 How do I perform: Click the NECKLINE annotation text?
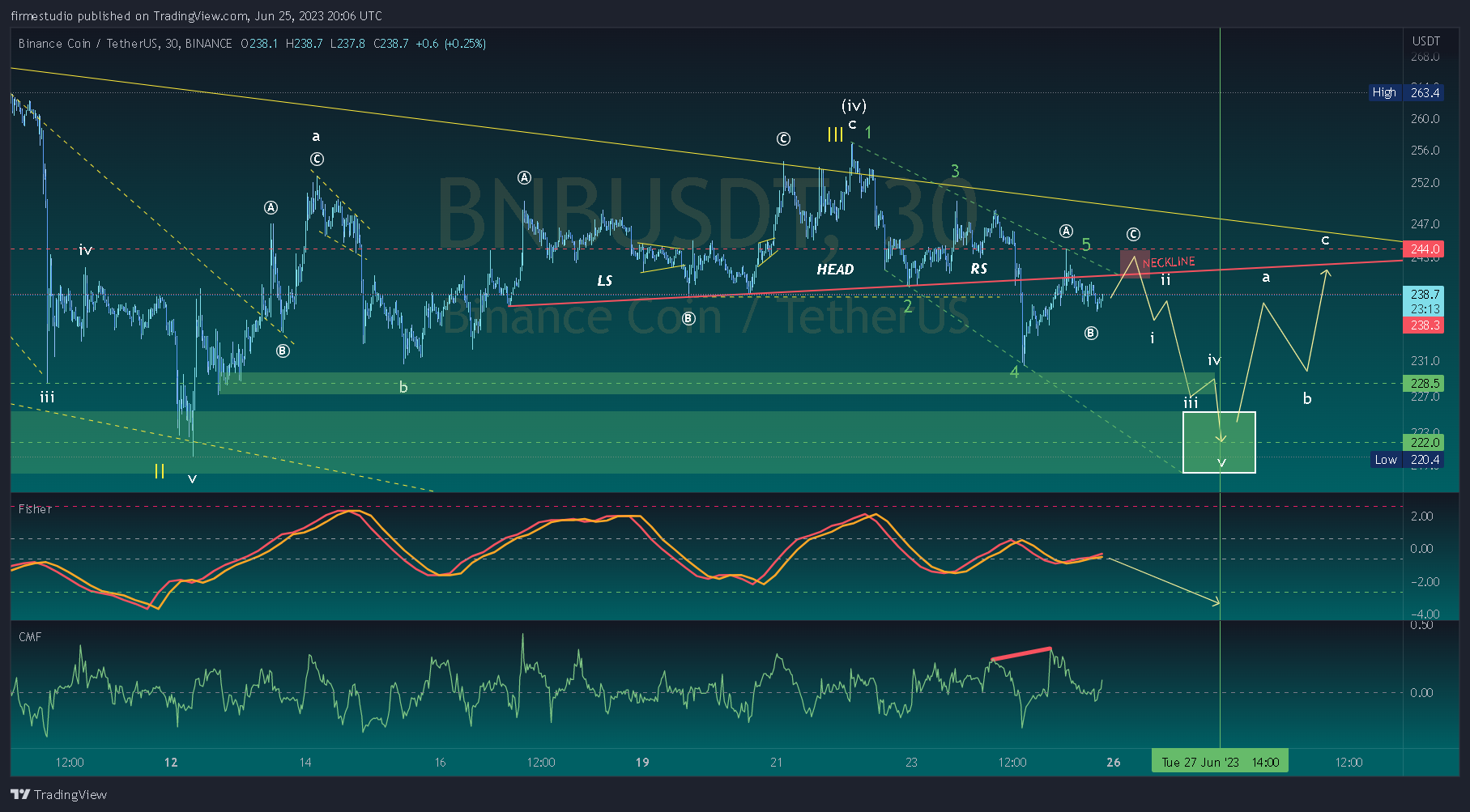[1169, 262]
